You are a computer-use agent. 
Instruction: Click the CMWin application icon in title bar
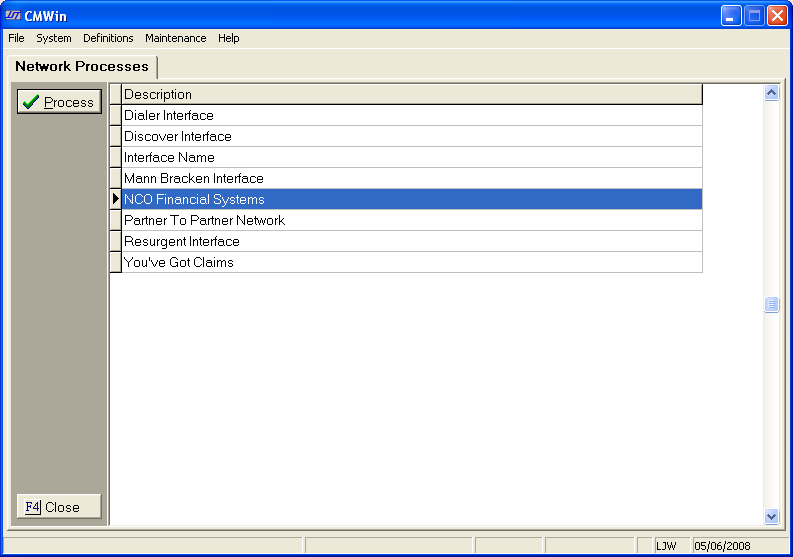pos(15,16)
